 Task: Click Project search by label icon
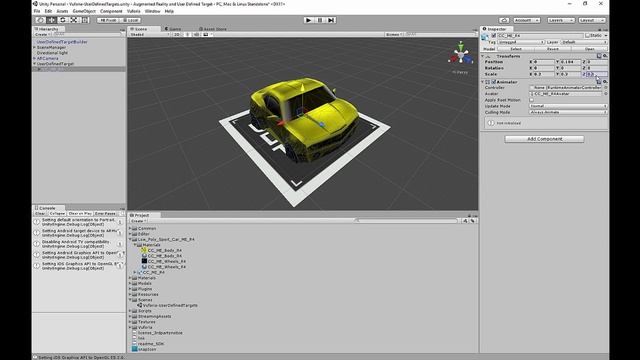point(473,221)
